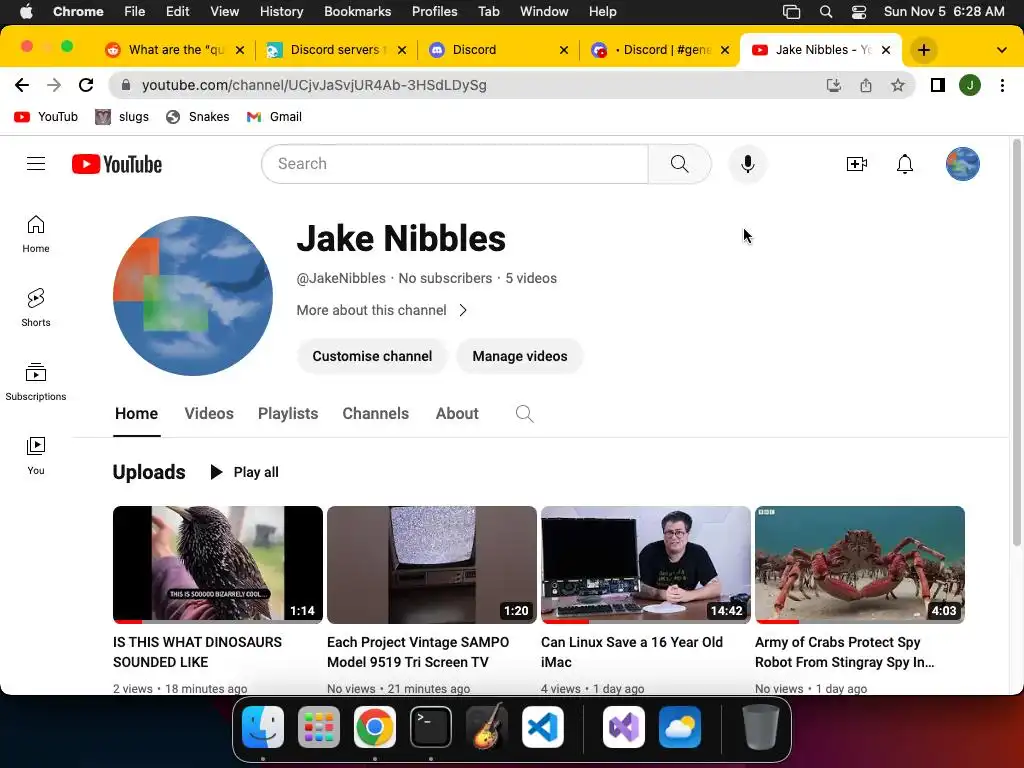
Task: Click video title Can Linux Save a 16 Year Old iMac
Action: click(x=632, y=652)
